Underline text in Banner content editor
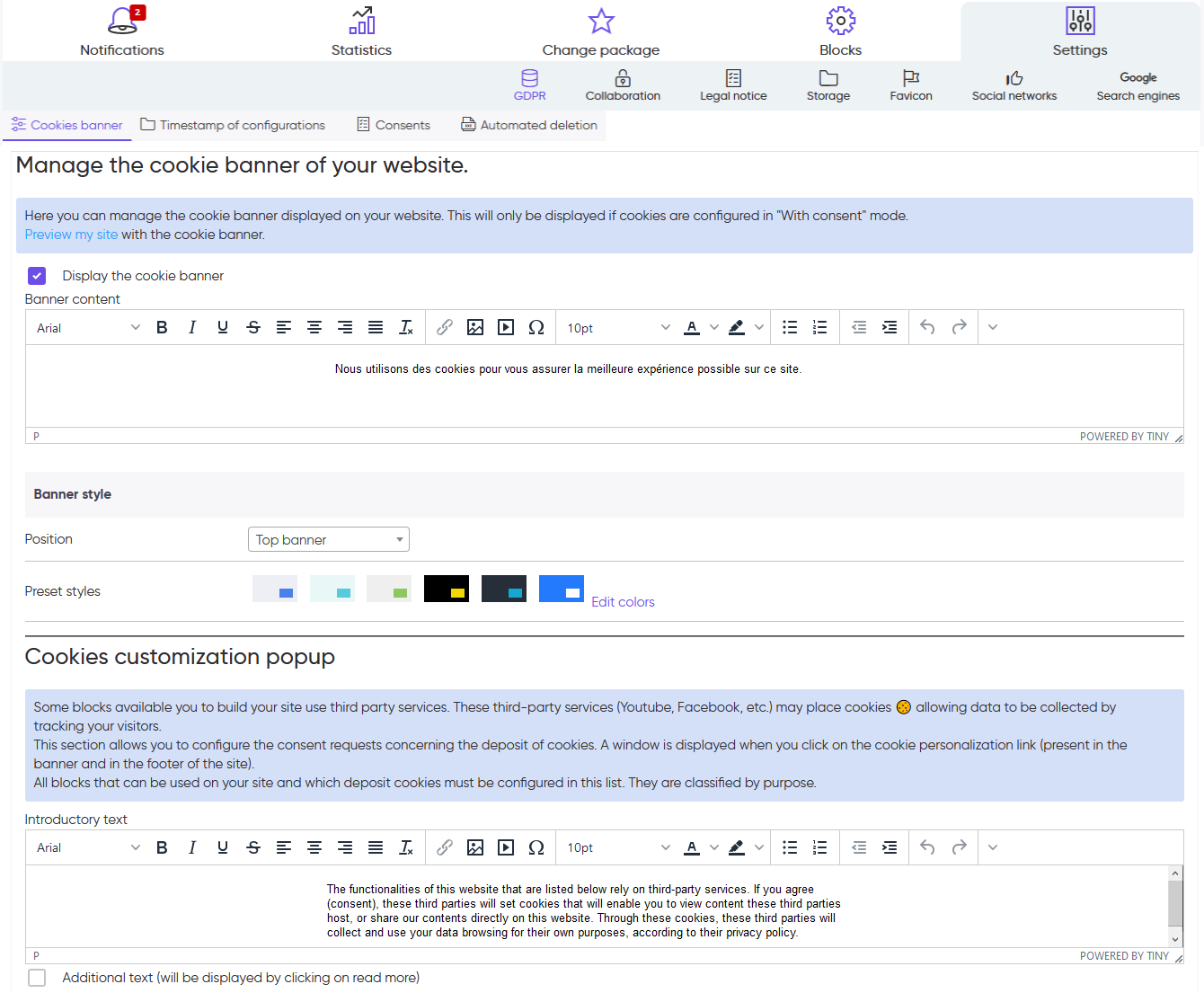Screen dimensions: 1204x993 tap(223, 327)
